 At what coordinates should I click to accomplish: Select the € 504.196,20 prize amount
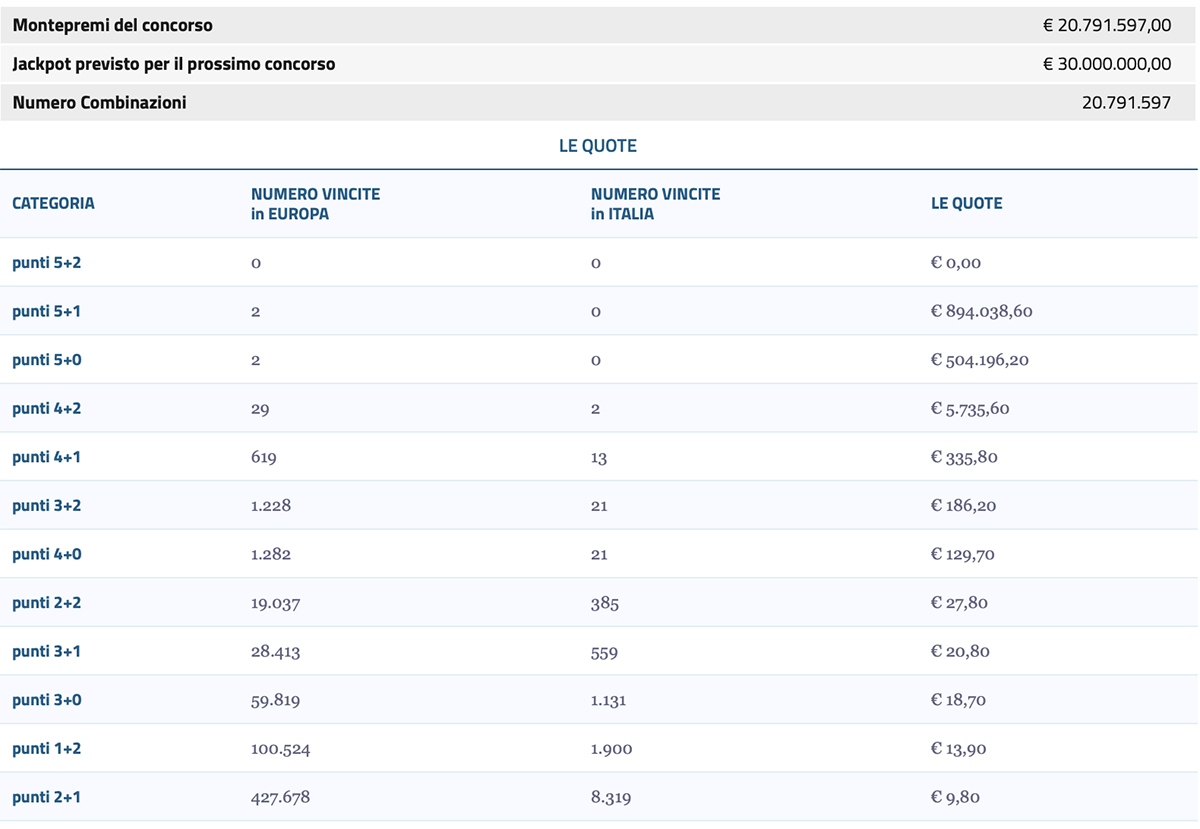[x=979, y=360]
